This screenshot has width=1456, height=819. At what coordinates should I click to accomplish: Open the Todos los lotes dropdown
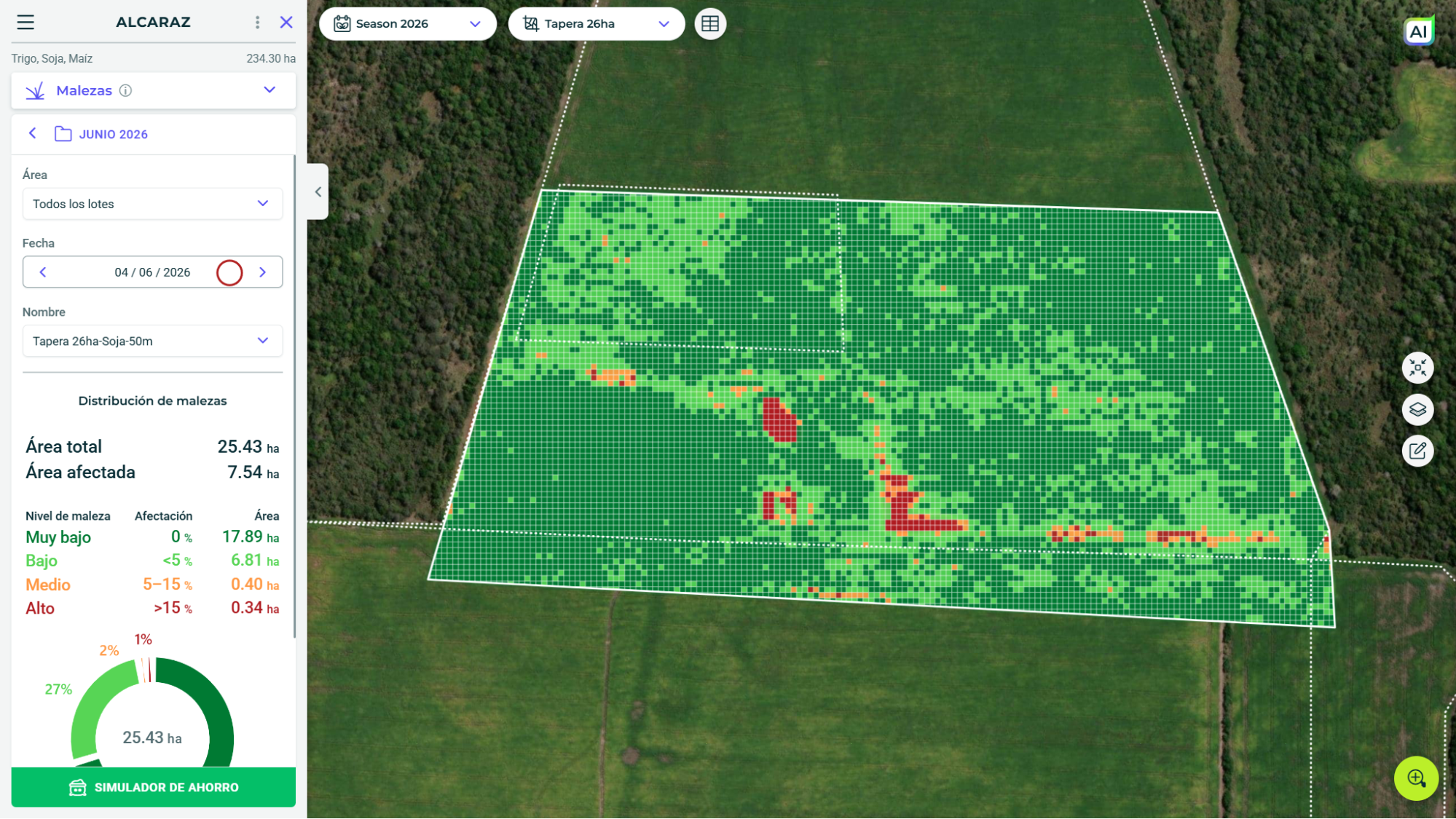pyautogui.click(x=152, y=204)
